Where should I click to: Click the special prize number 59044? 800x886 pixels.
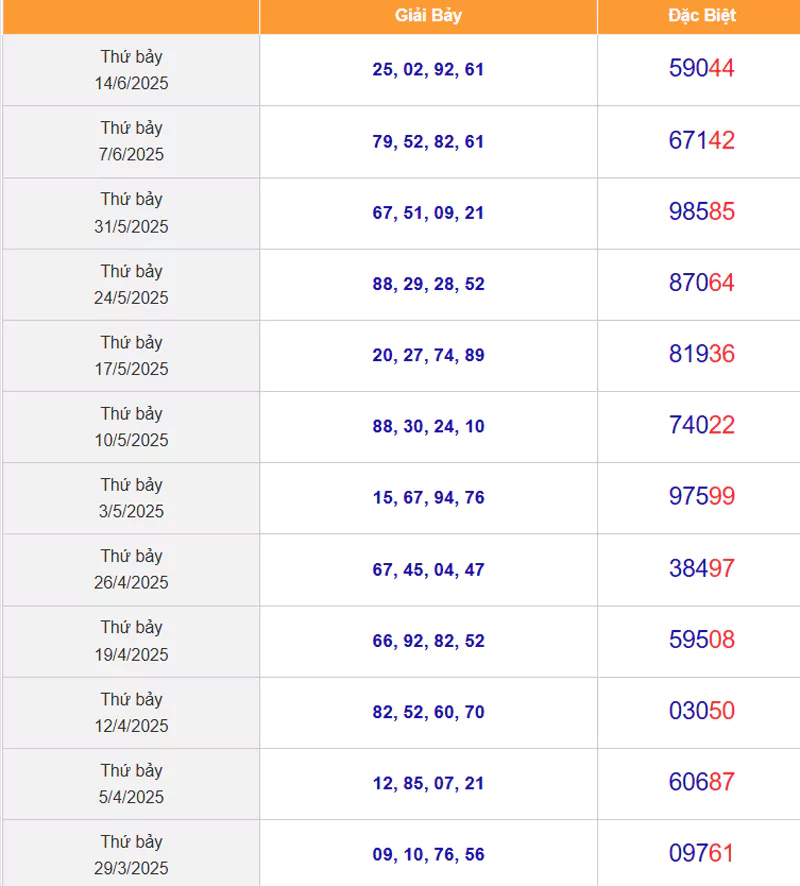(x=702, y=68)
